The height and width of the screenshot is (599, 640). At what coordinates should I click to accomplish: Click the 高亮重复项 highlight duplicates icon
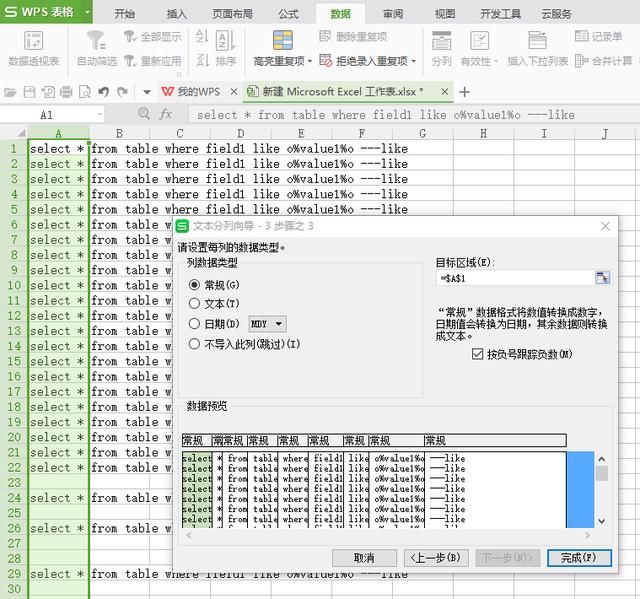tap(282, 40)
